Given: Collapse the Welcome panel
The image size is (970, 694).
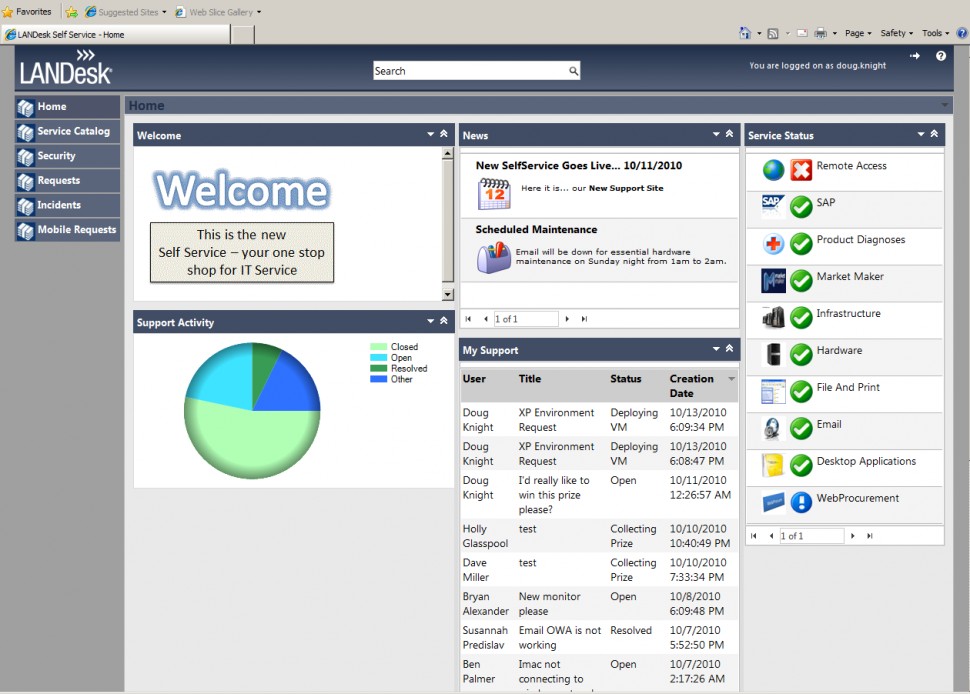Looking at the screenshot, I should (444, 134).
